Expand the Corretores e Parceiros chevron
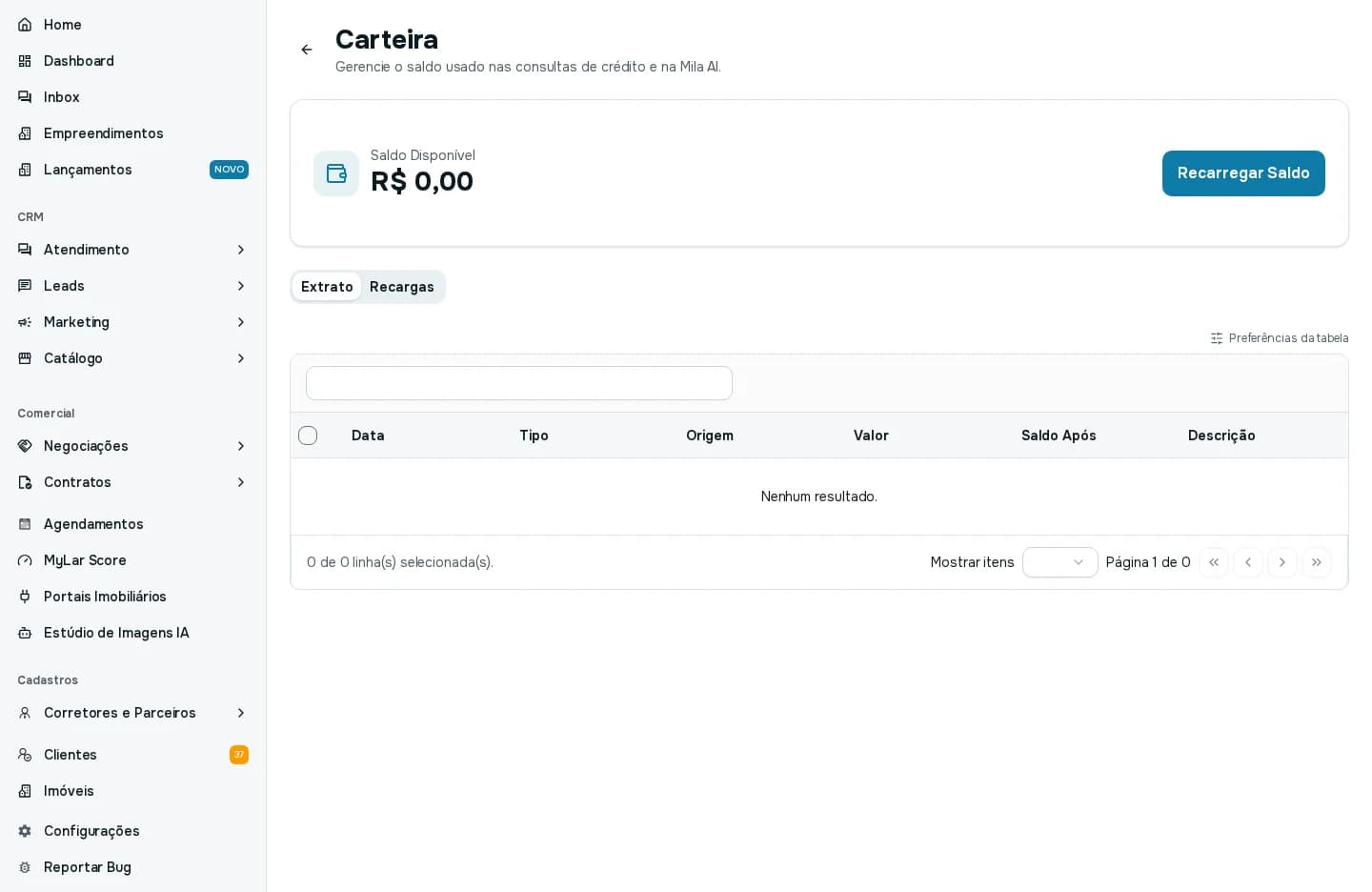 [x=241, y=713]
